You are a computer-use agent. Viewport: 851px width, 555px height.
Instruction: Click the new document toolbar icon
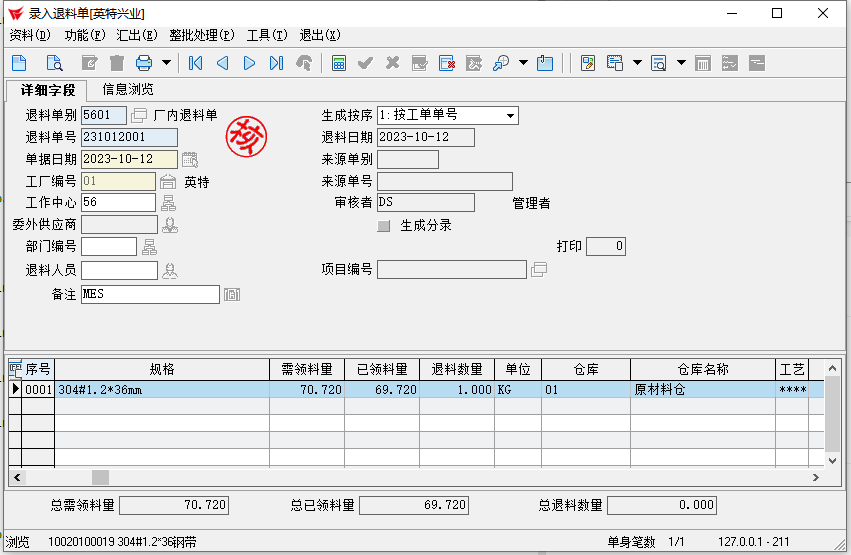point(19,63)
